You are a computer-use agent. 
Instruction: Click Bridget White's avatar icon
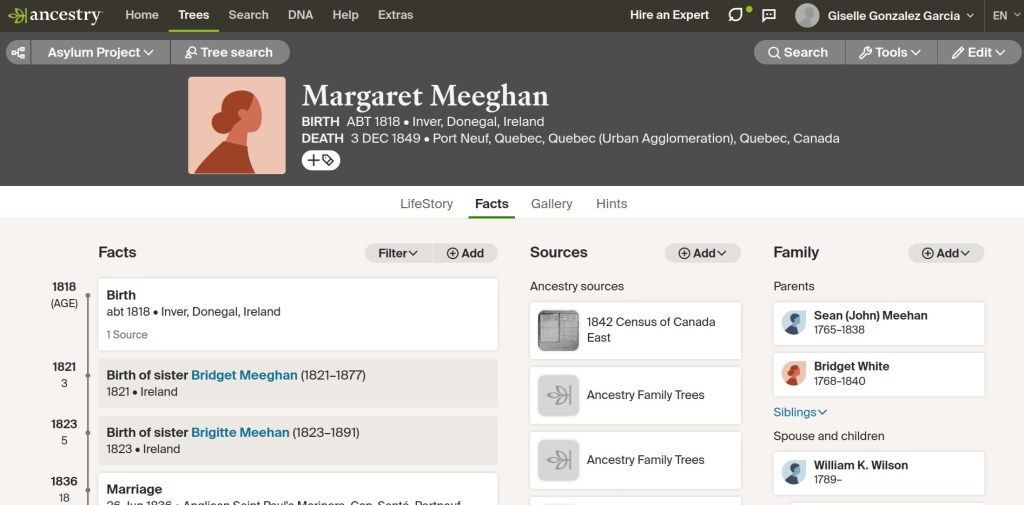click(793, 374)
